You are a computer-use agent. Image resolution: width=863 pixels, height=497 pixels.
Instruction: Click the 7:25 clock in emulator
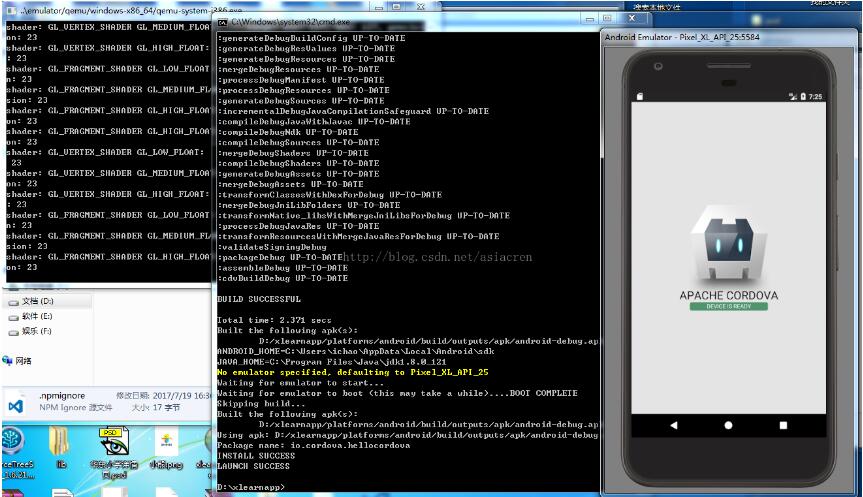[815, 96]
